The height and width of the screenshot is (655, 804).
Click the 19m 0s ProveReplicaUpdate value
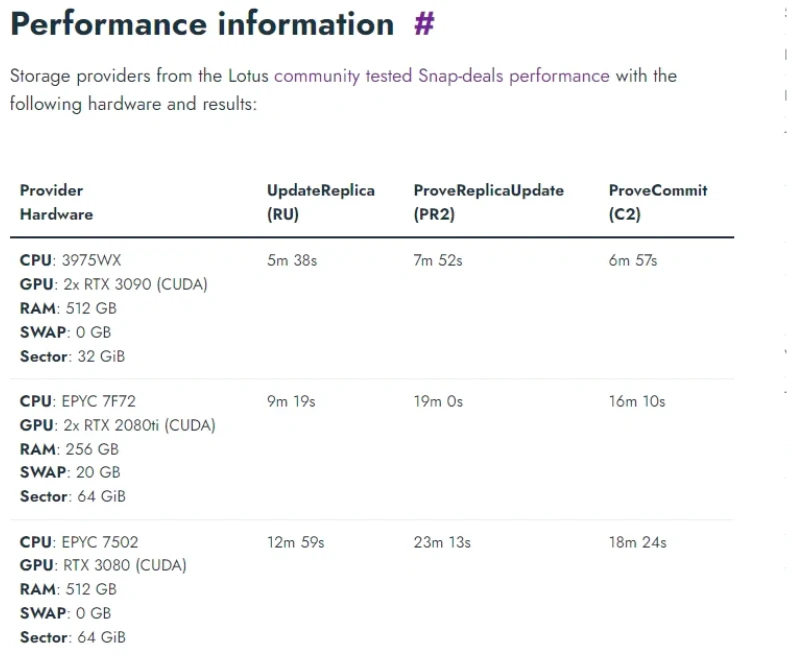click(x=438, y=401)
